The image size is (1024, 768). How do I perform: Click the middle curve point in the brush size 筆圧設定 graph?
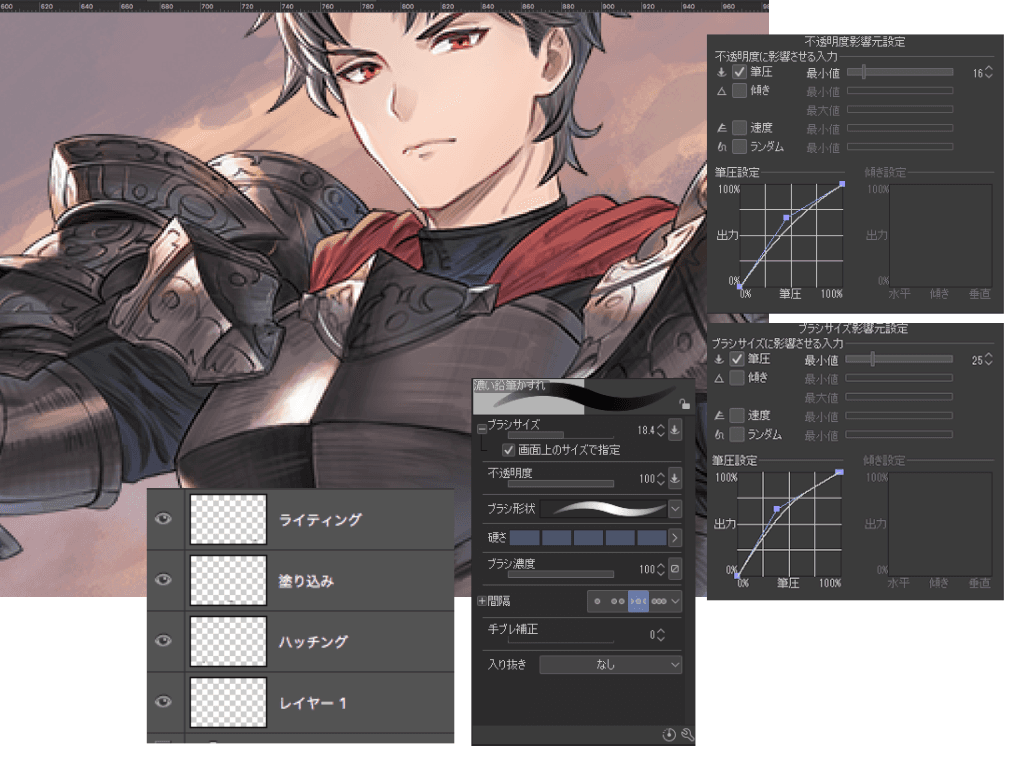(x=776, y=508)
